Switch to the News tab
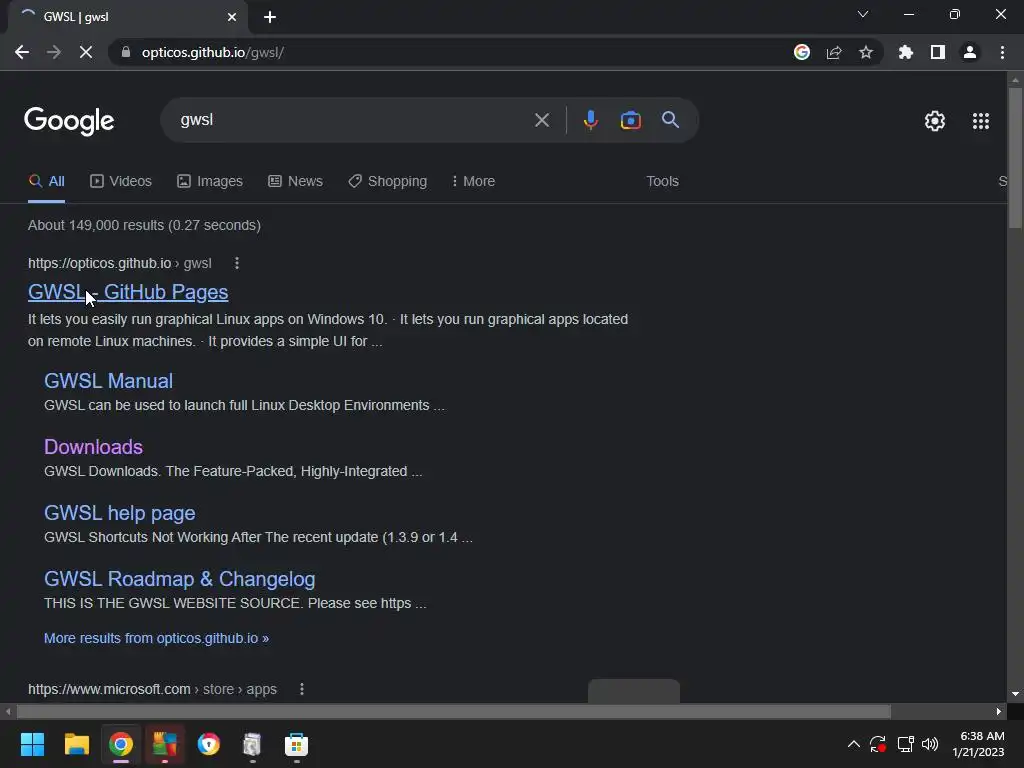The width and height of the screenshot is (1024, 768). [295, 181]
